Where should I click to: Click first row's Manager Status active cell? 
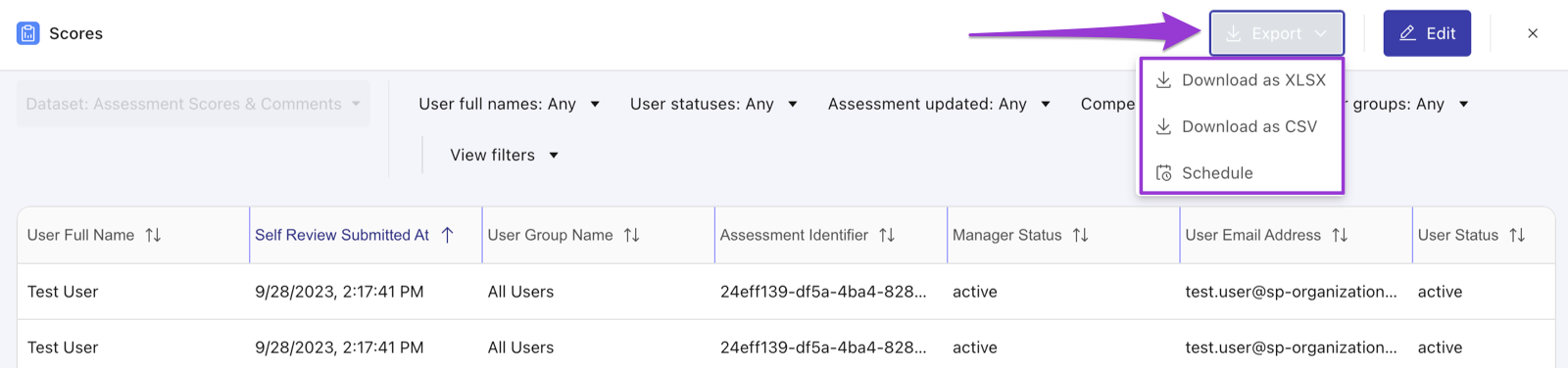coord(974,292)
